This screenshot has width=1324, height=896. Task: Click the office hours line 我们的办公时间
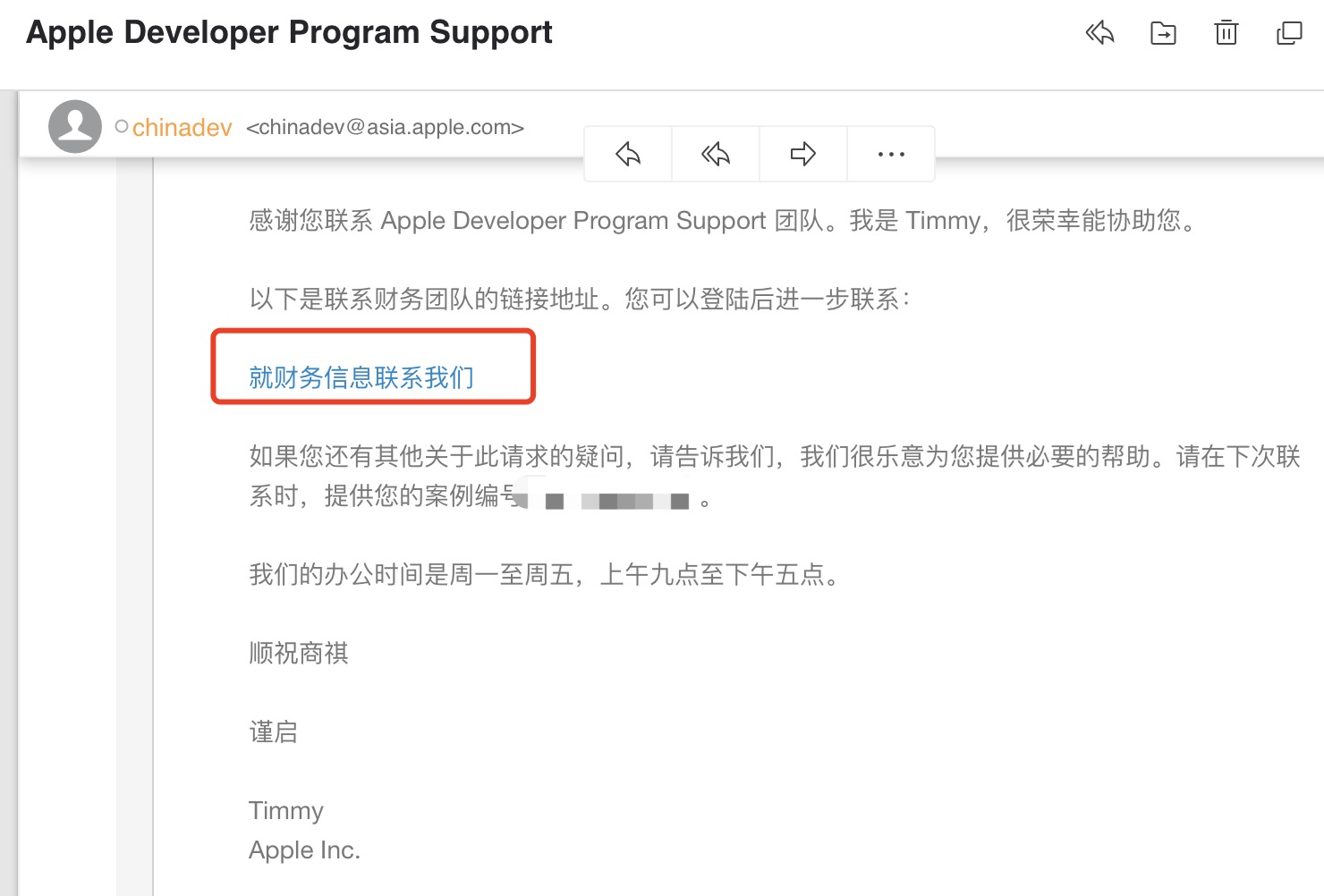pyautogui.click(x=546, y=574)
